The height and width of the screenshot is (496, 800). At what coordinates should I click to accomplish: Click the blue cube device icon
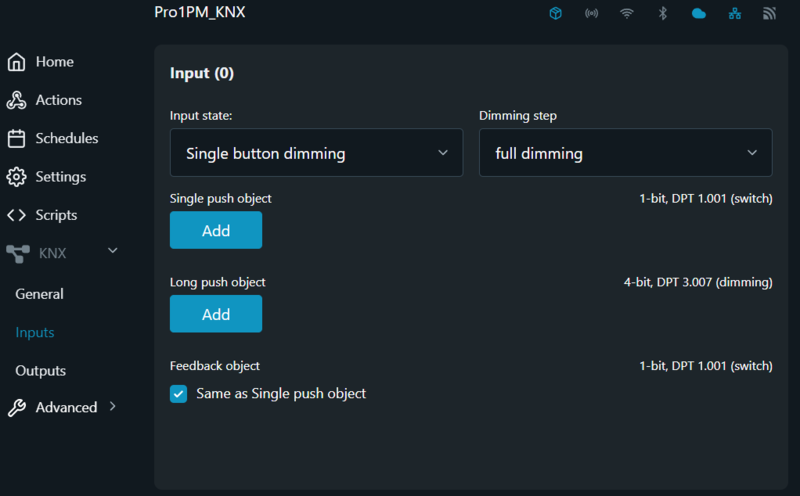[556, 14]
